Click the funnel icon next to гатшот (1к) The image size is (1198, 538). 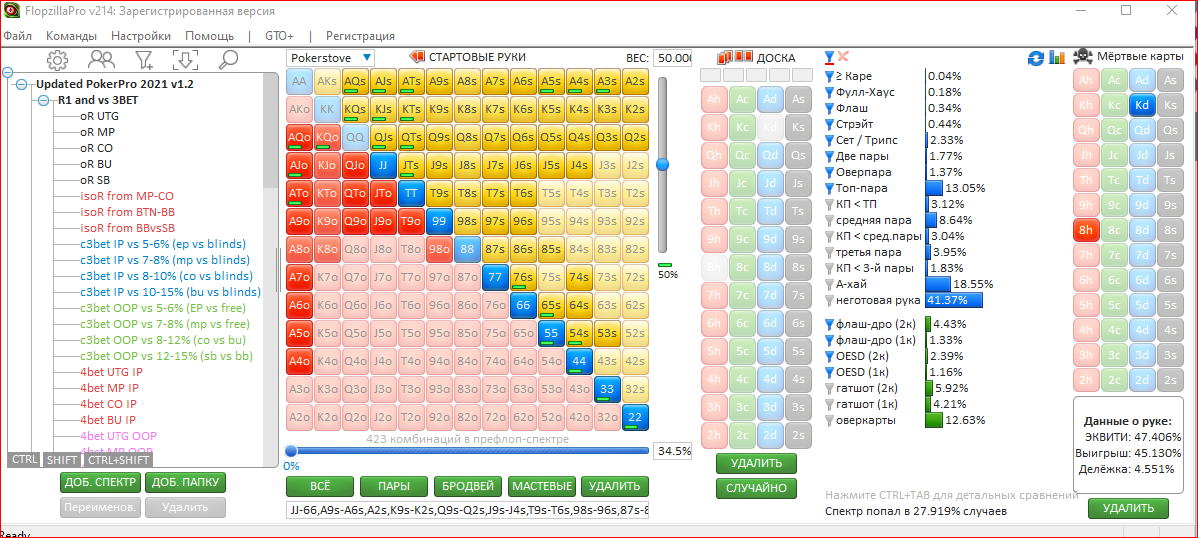[830, 404]
